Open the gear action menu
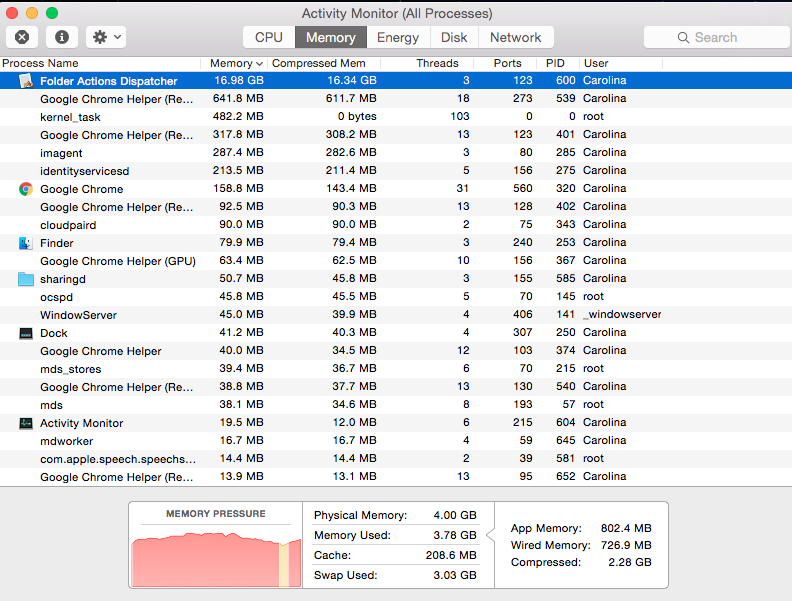Viewport: 792px width, 601px height. (106, 37)
